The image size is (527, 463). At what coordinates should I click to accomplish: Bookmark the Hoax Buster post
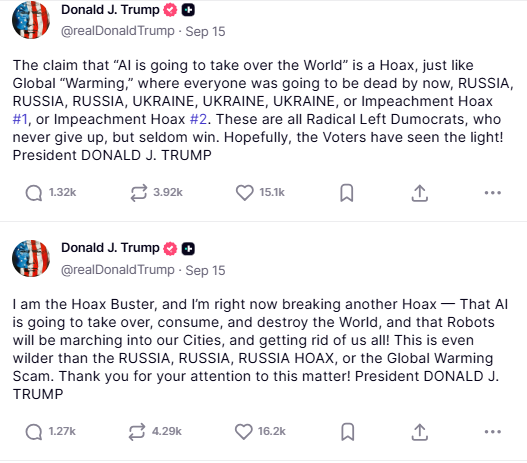click(x=348, y=432)
